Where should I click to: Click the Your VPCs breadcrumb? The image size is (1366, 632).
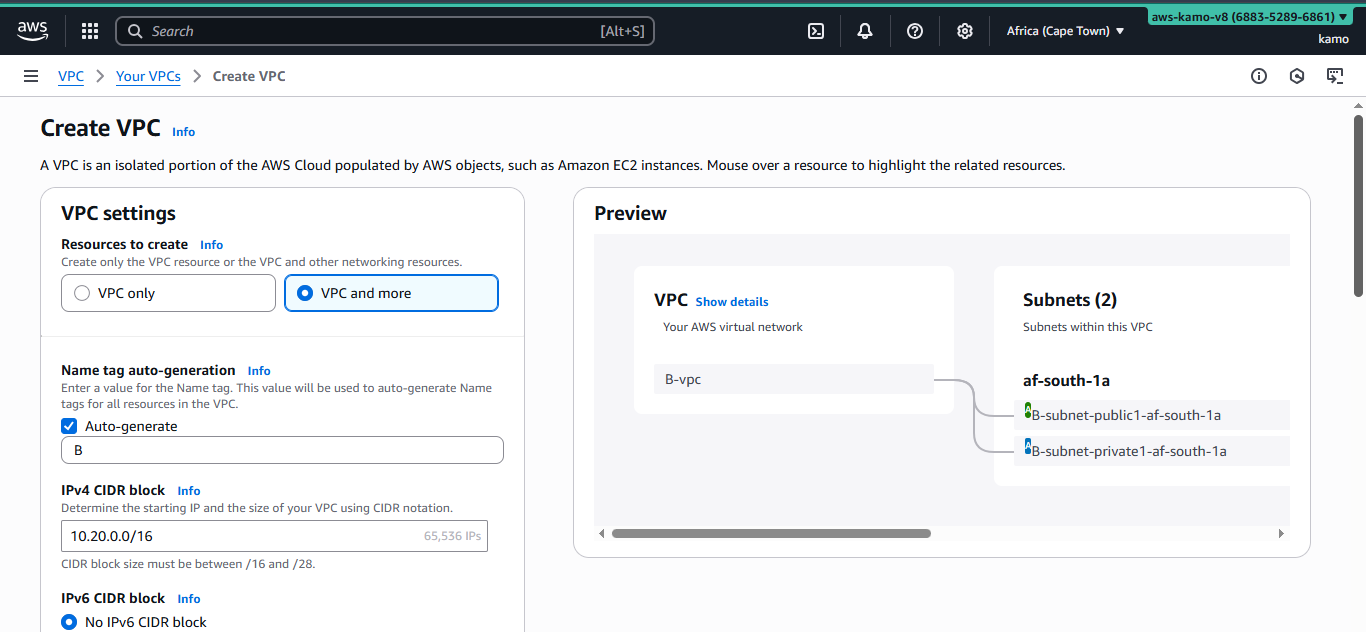[x=148, y=76]
